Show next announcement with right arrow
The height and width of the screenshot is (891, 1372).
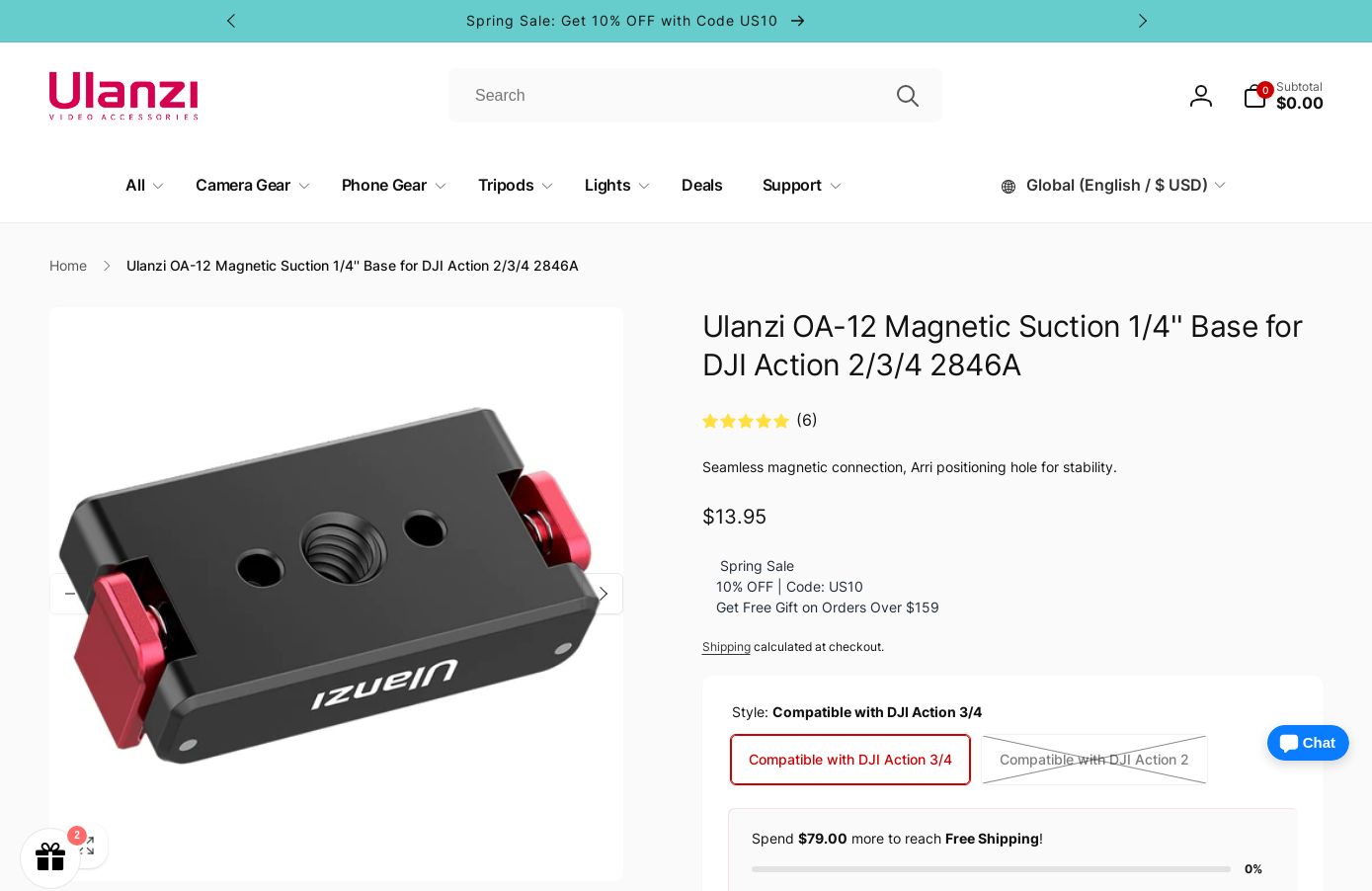(x=1142, y=21)
